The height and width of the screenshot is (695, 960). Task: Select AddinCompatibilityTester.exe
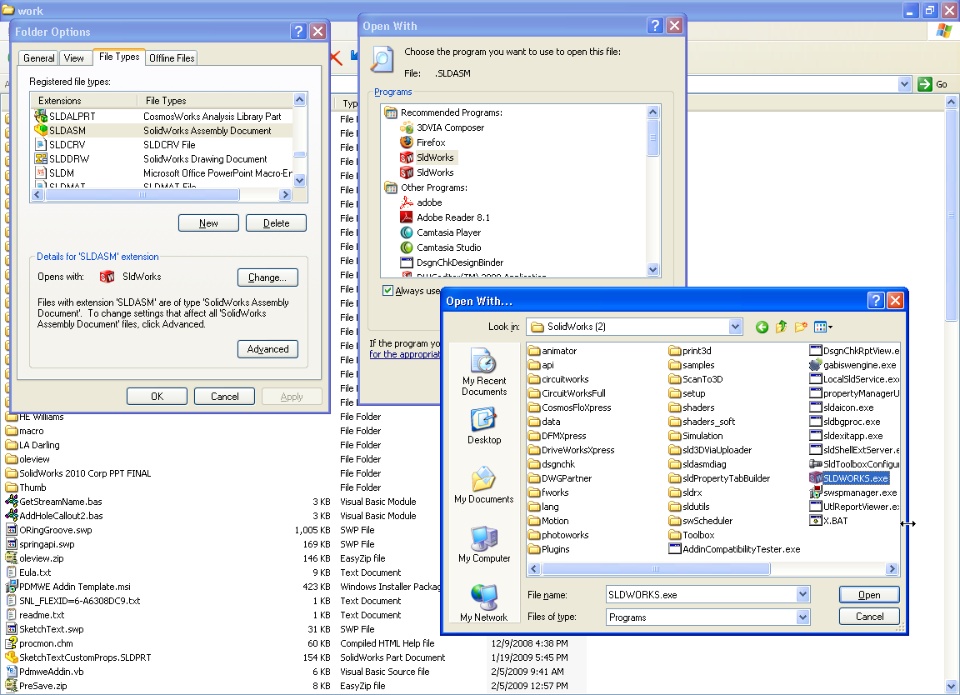[735, 549]
